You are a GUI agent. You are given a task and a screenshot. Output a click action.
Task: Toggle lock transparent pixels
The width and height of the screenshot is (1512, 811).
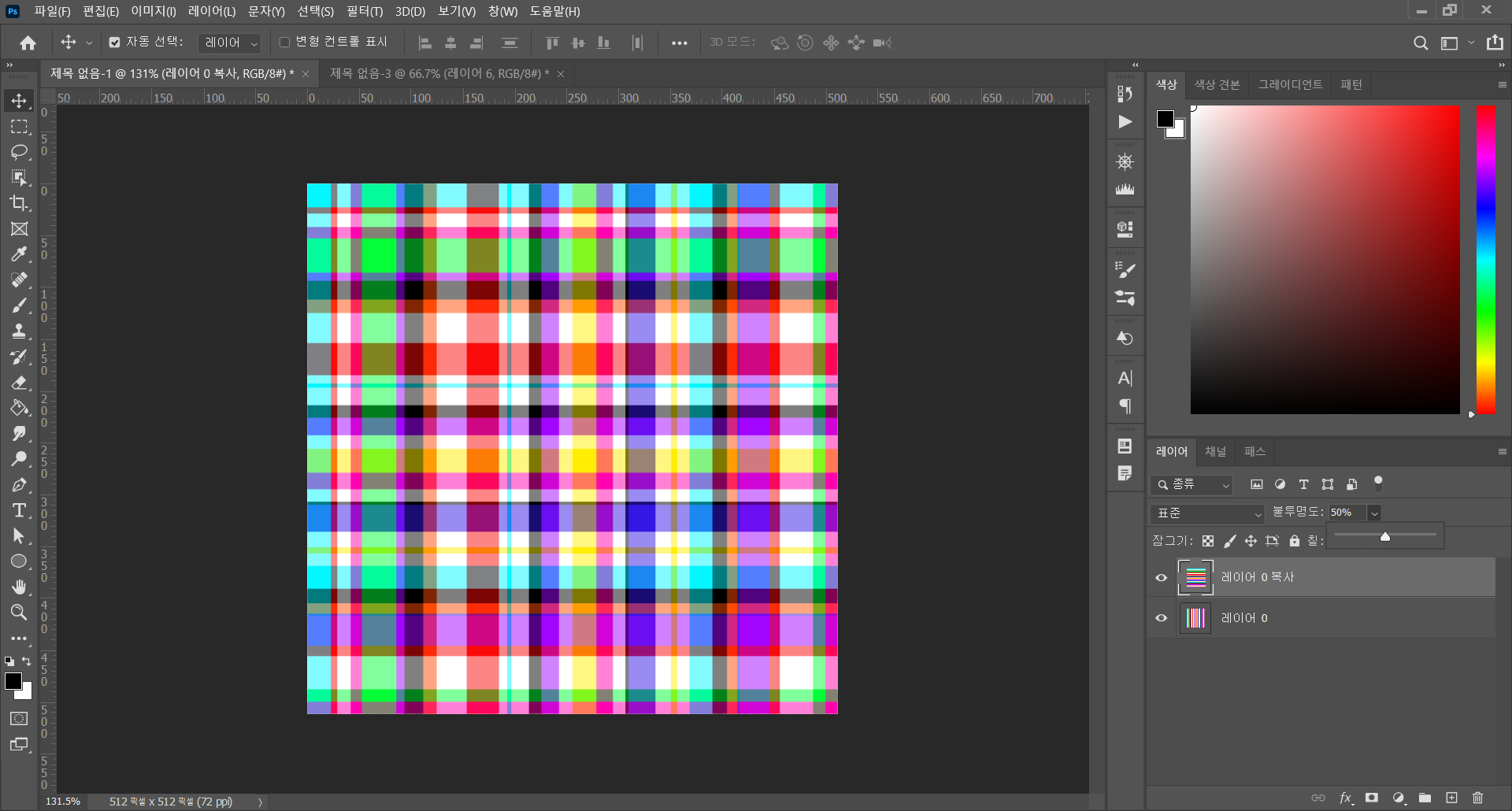(x=1208, y=541)
